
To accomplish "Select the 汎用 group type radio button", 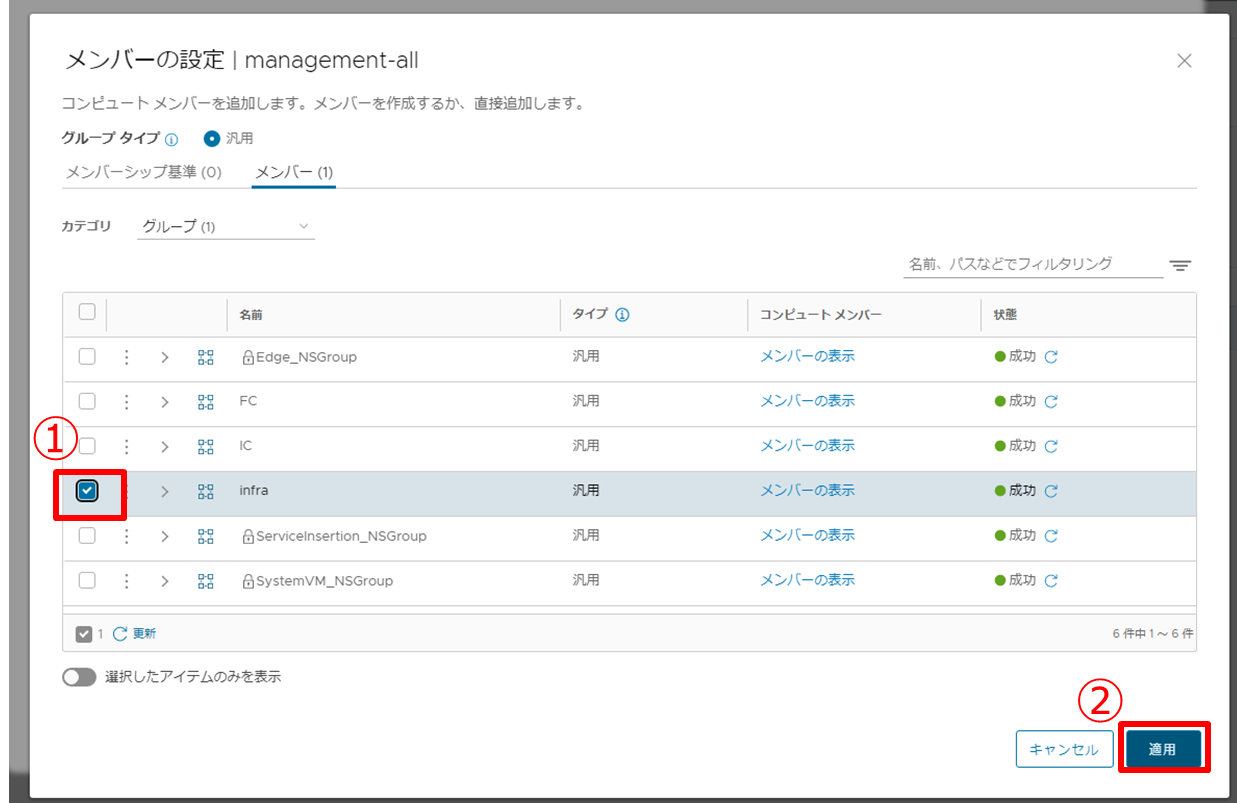I will point(211,138).
